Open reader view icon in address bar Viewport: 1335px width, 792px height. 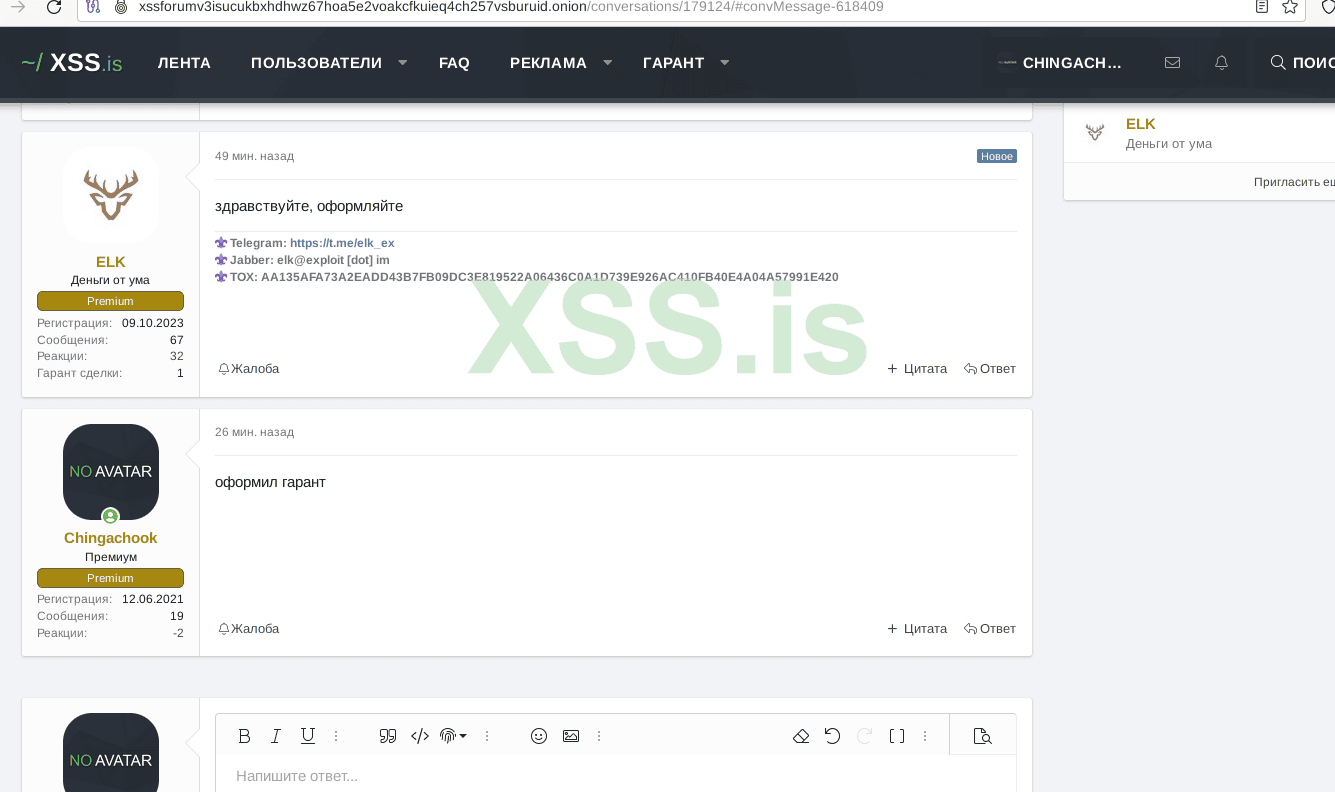tap(1262, 7)
